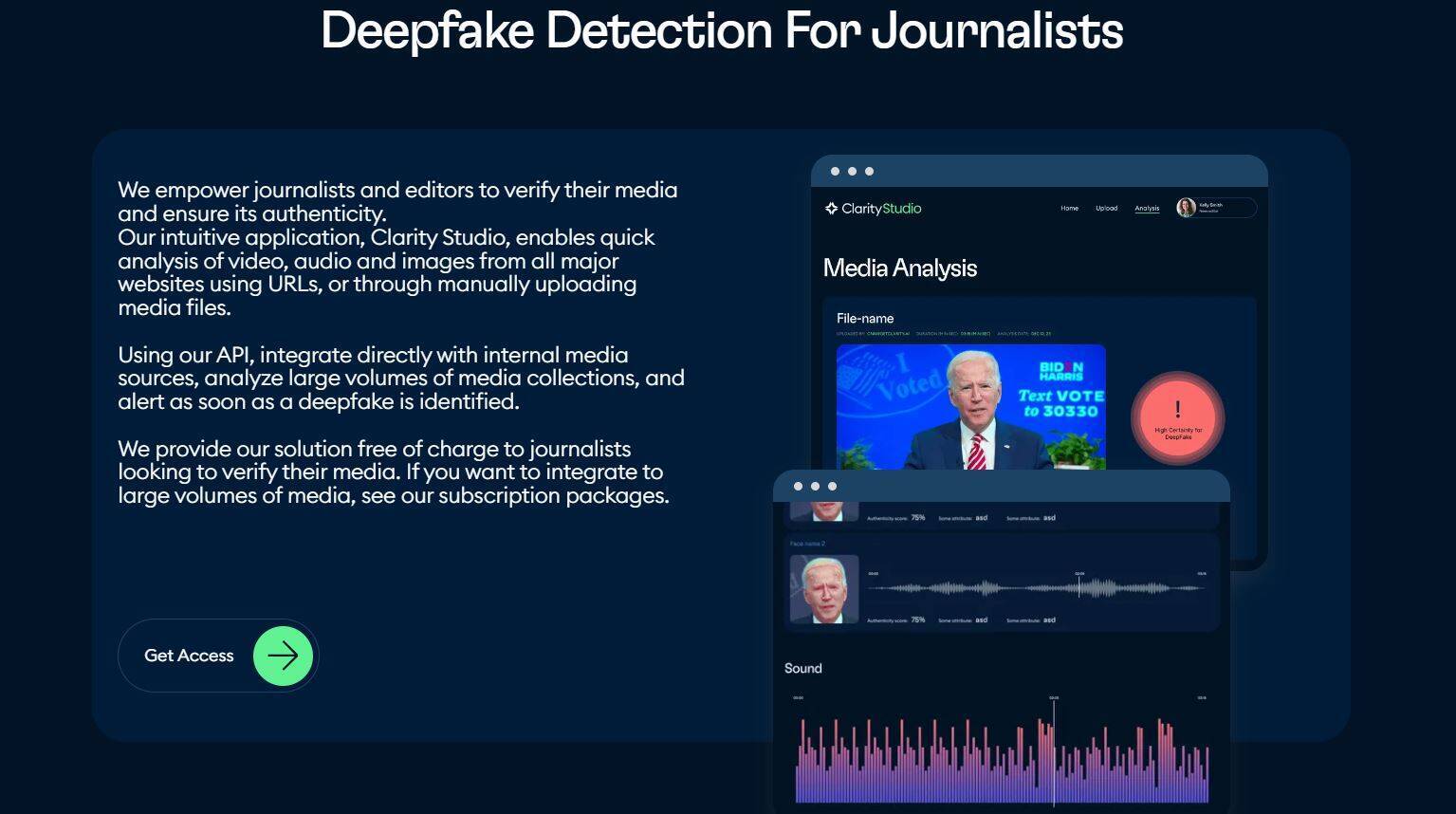1456x814 pixels.
Task: Open the 'Text VOTE to 30330' video thumbnail
Action: click(970, 406)
